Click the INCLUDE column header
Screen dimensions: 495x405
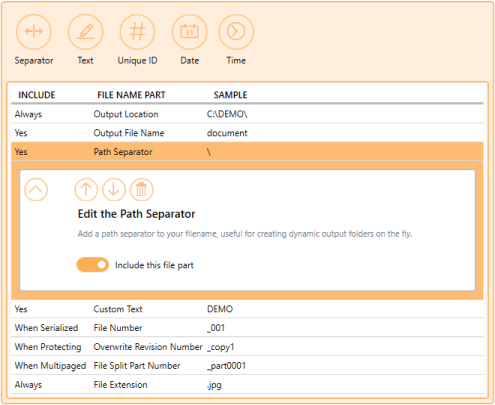click(x=37, y=95)
